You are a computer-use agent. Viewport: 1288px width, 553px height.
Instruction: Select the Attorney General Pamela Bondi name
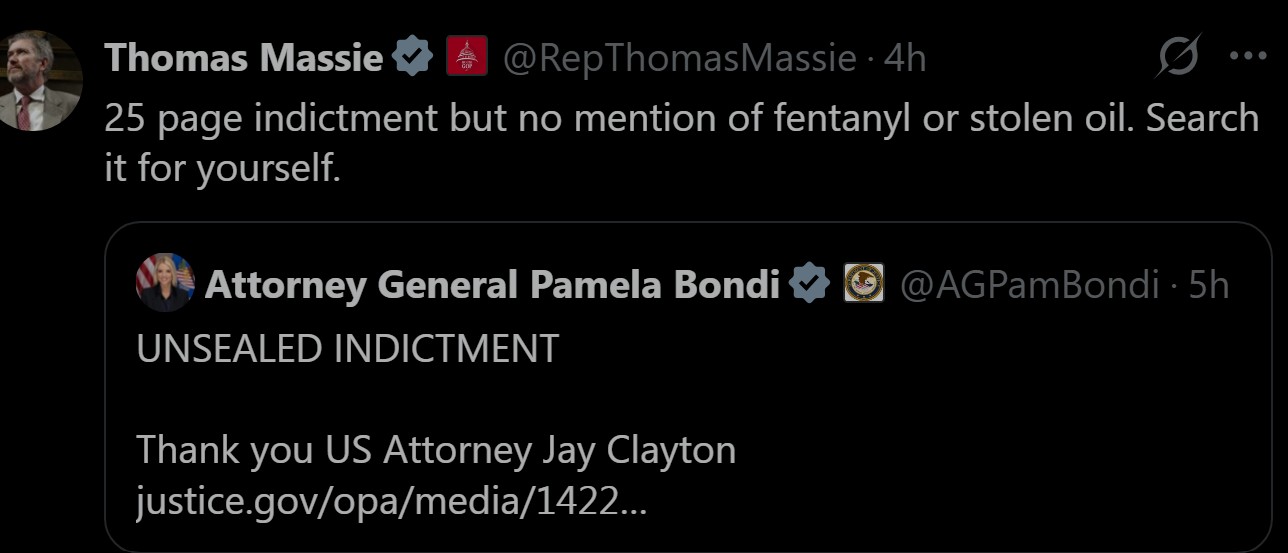coord(492,286)
